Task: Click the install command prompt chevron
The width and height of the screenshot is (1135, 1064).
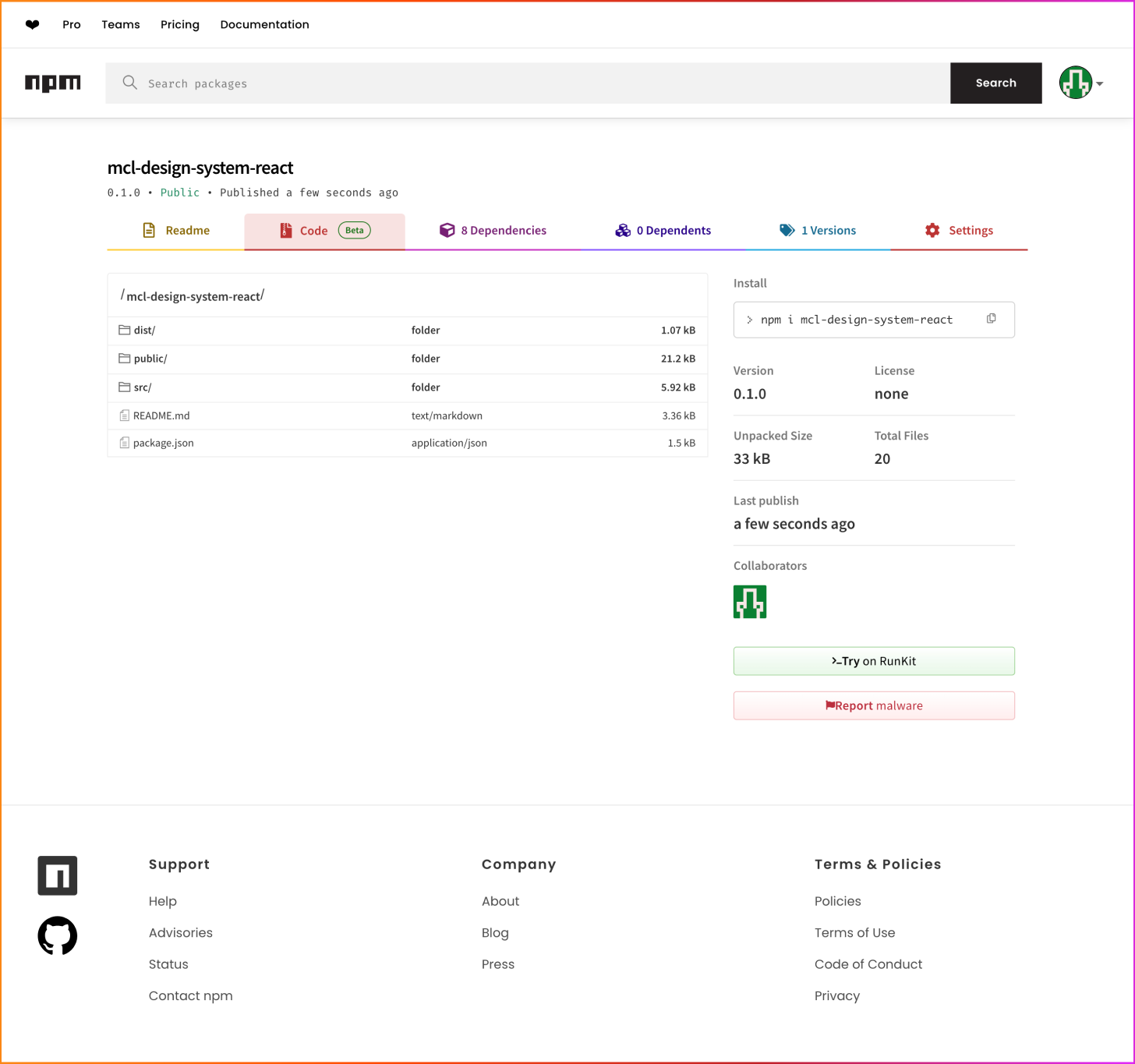Action: [750, 320]
